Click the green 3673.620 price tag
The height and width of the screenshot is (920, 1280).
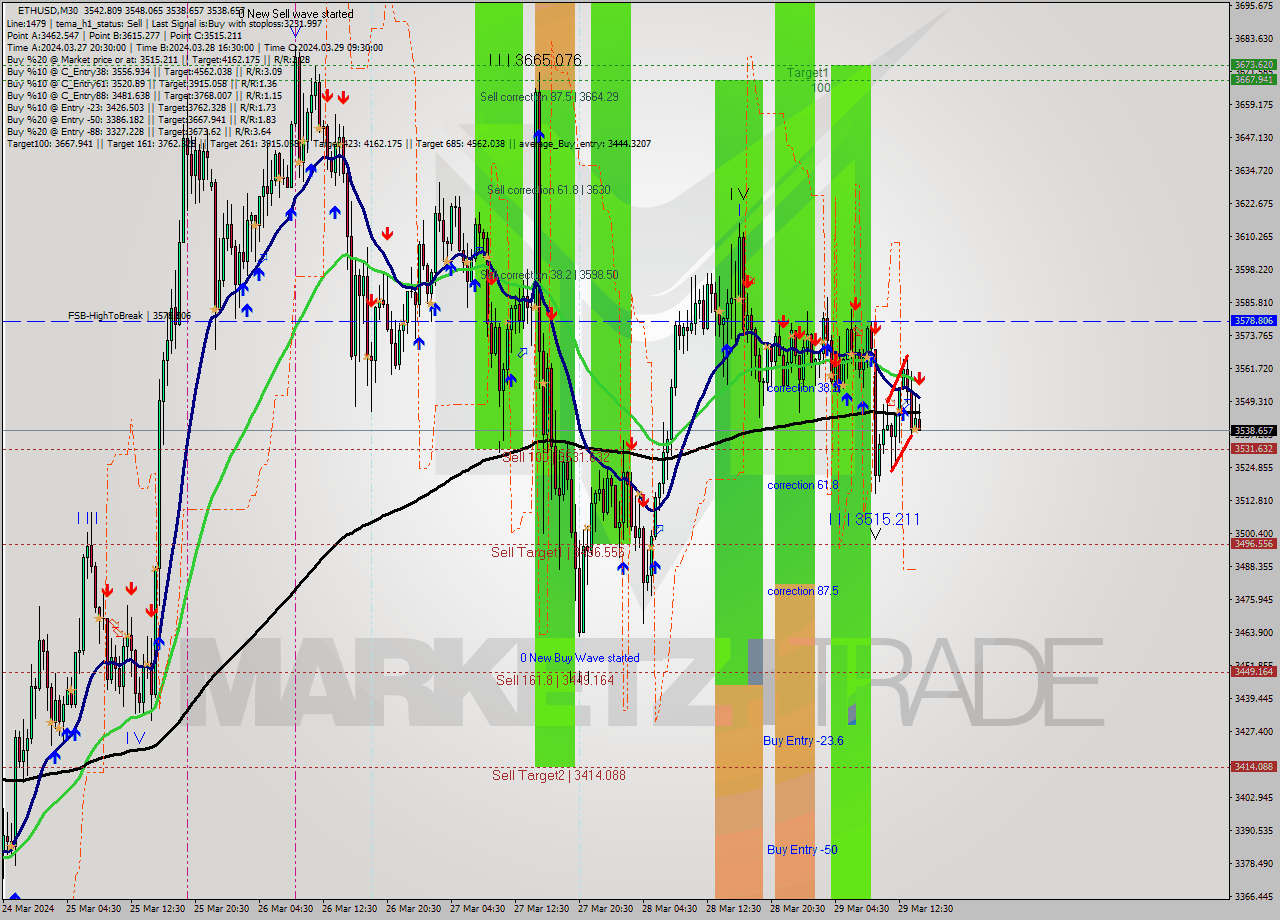[x=1253, y=65]
